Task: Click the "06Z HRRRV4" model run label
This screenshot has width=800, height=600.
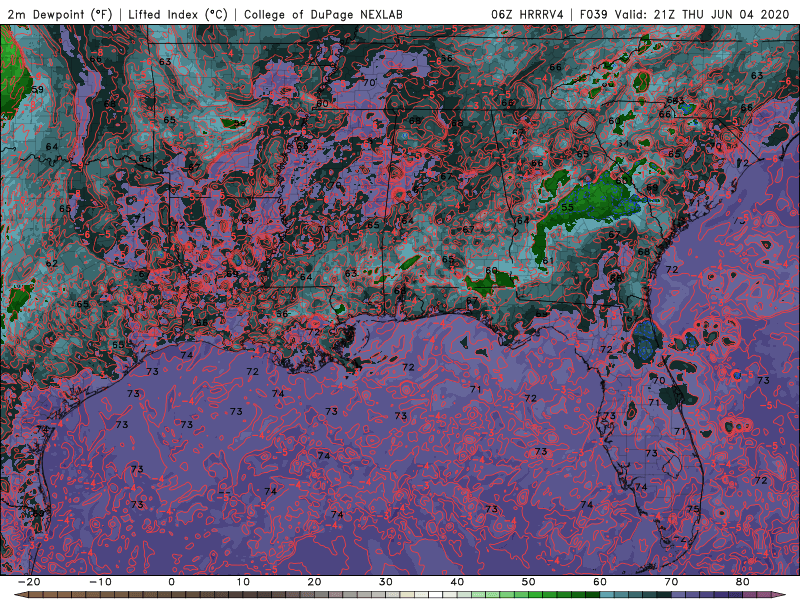Action: click(x=527, y=14)
